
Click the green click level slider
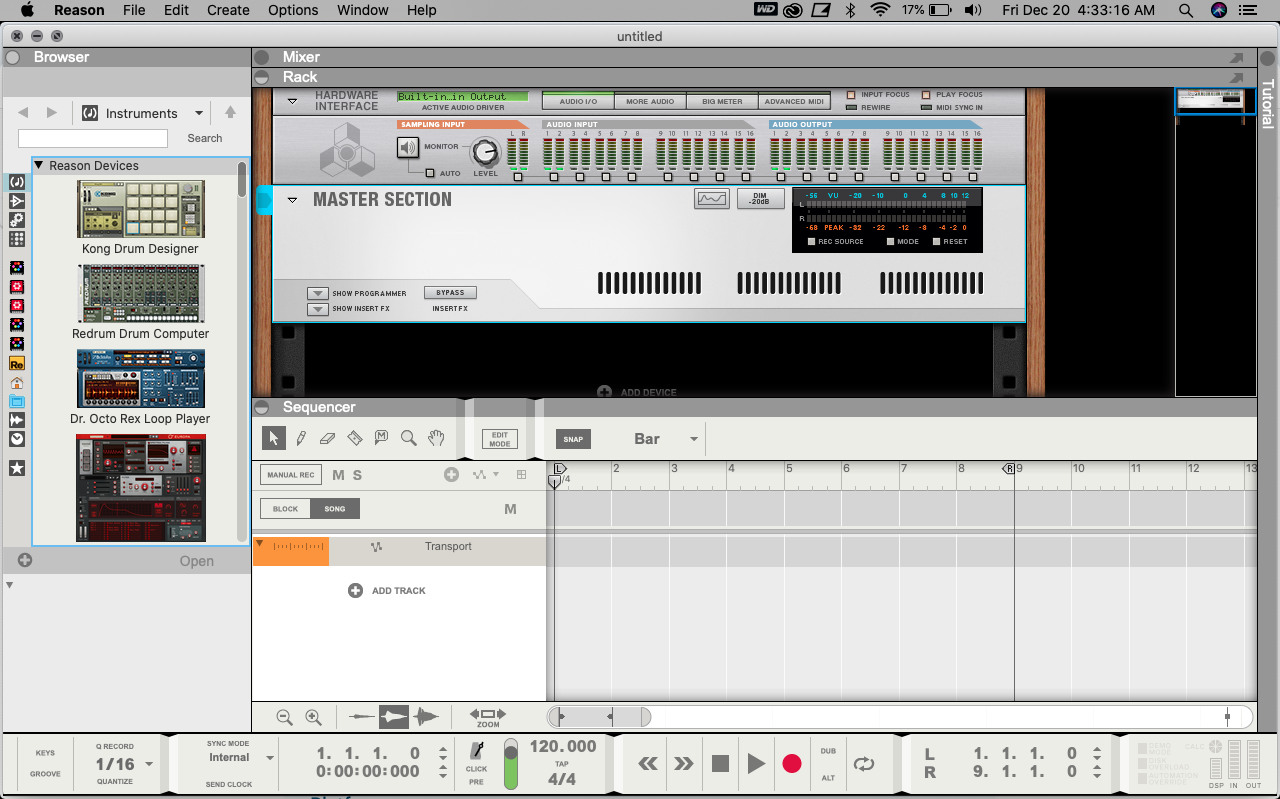(511, 763)
